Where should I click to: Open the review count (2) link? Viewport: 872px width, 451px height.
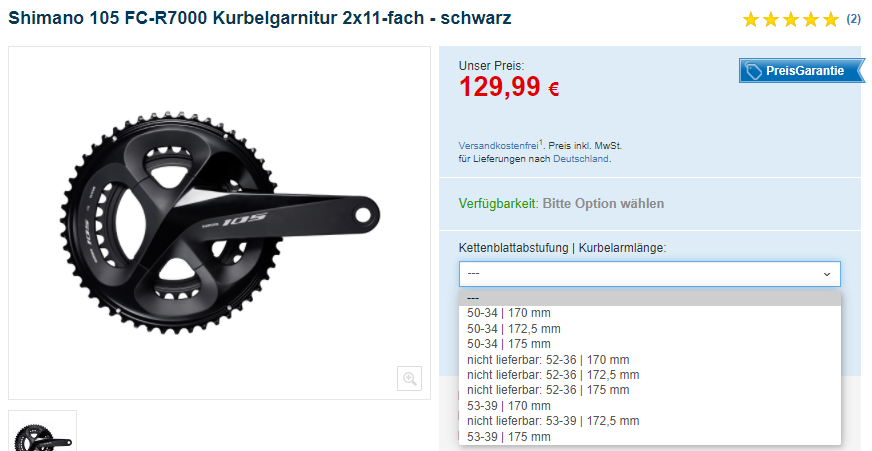[x=854, y=19]
